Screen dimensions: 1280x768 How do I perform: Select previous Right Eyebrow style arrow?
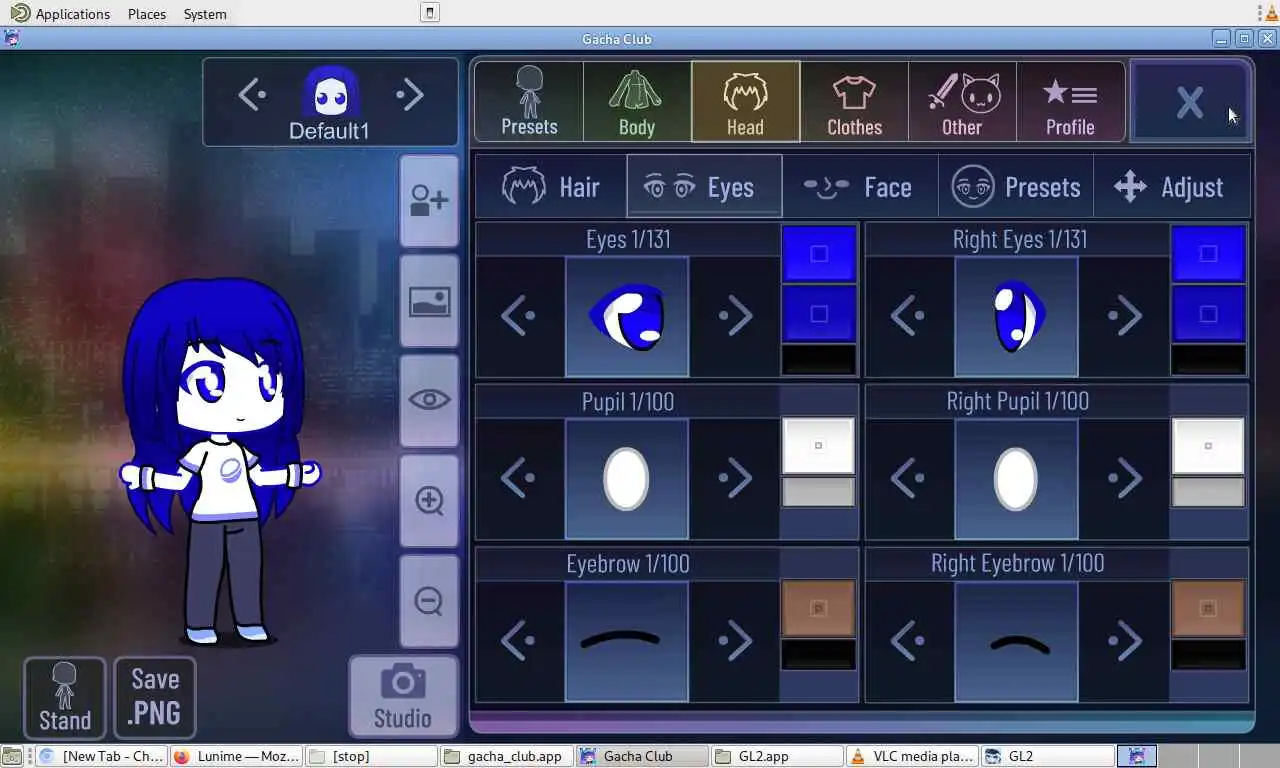click(x=908, y=641)
